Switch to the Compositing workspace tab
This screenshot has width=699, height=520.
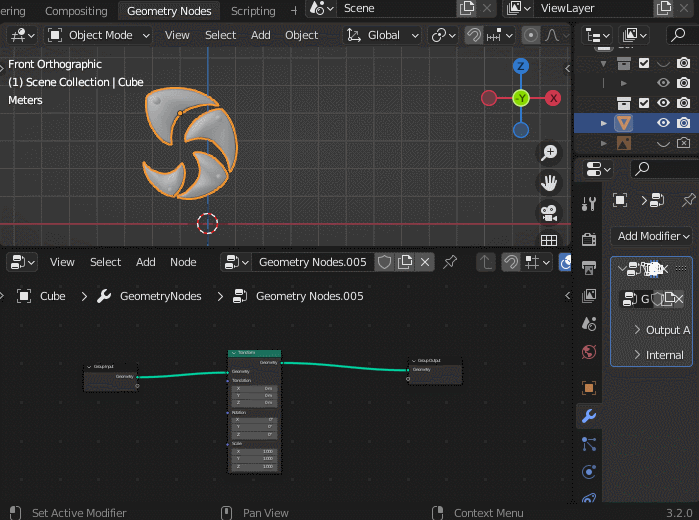pyautogui.click(x=76, y=11)
